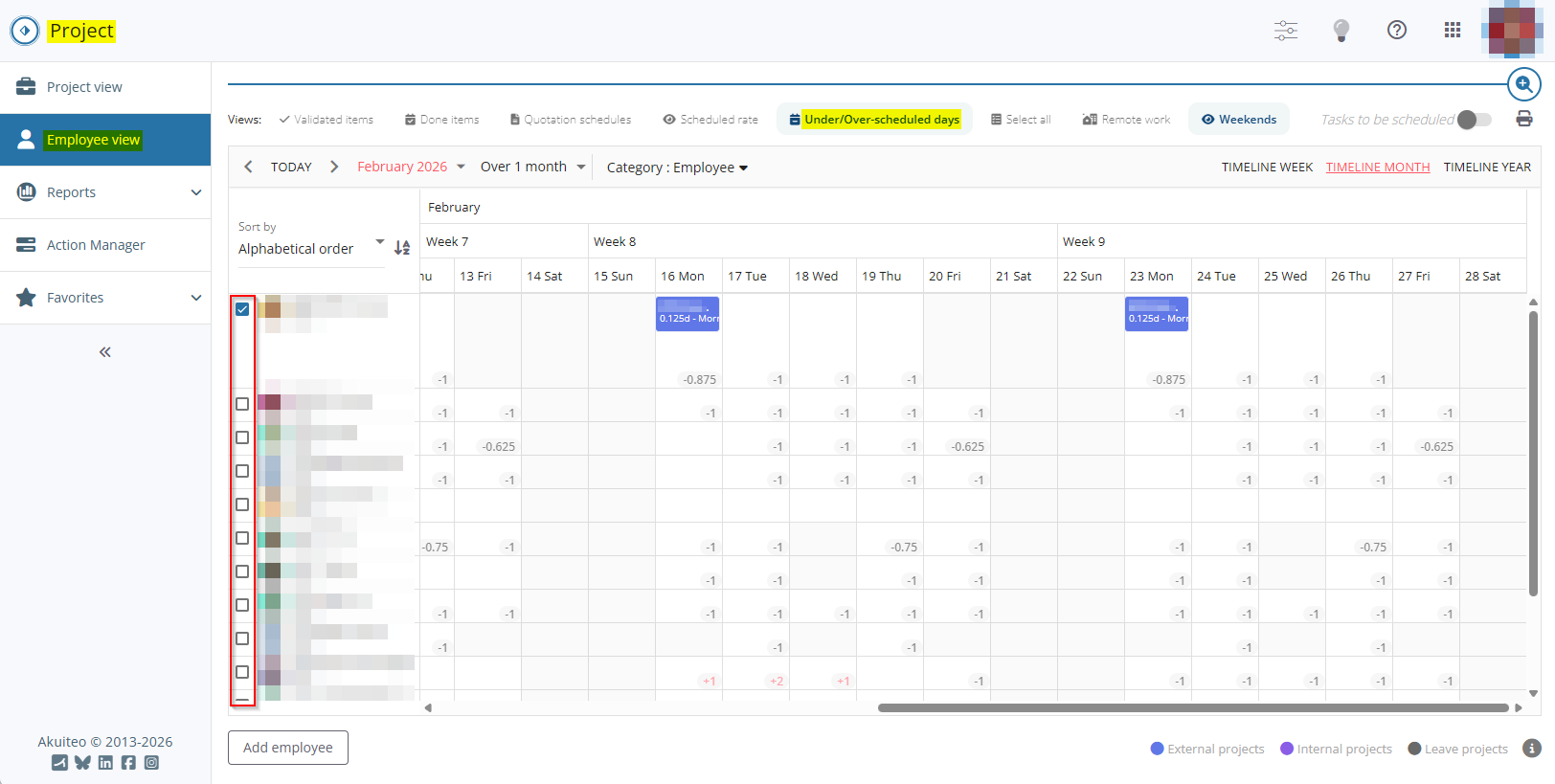Click the Add employee button
This screenshot has height=784, width=1555.
pos(288,748)
